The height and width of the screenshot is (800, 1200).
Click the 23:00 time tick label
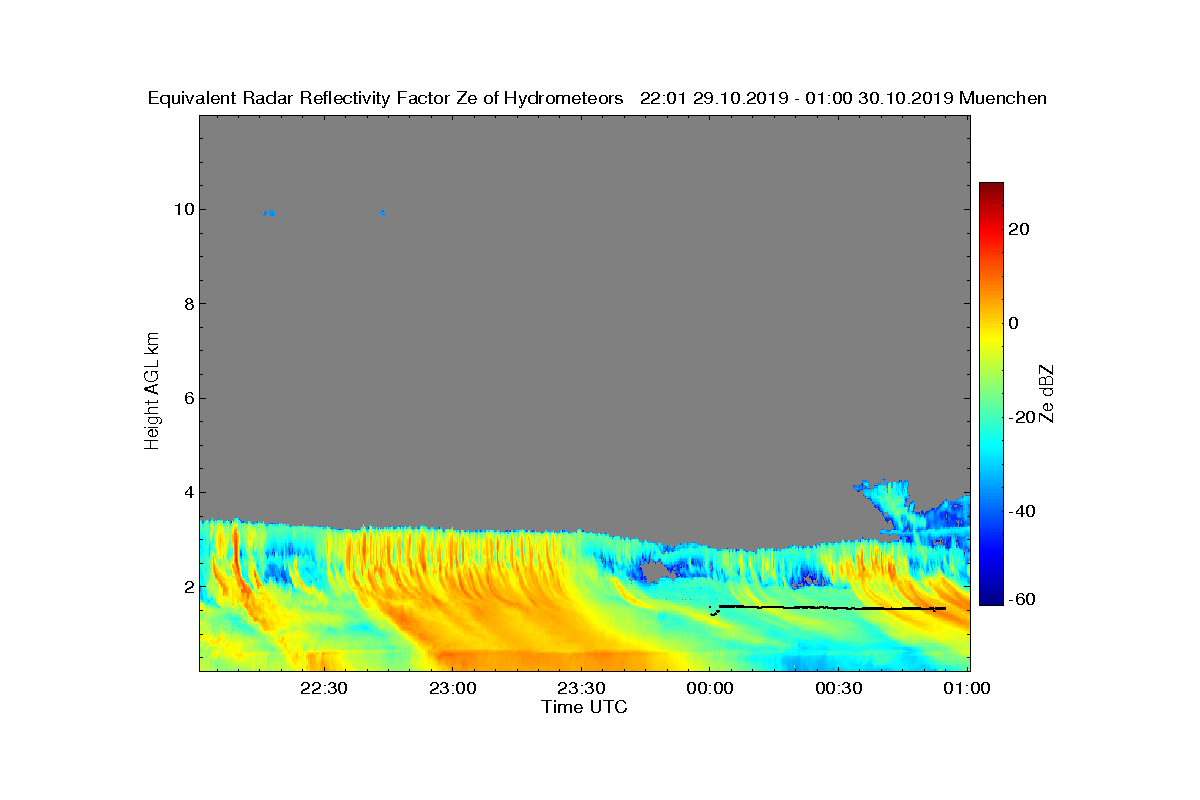click(x=452, y=689)
